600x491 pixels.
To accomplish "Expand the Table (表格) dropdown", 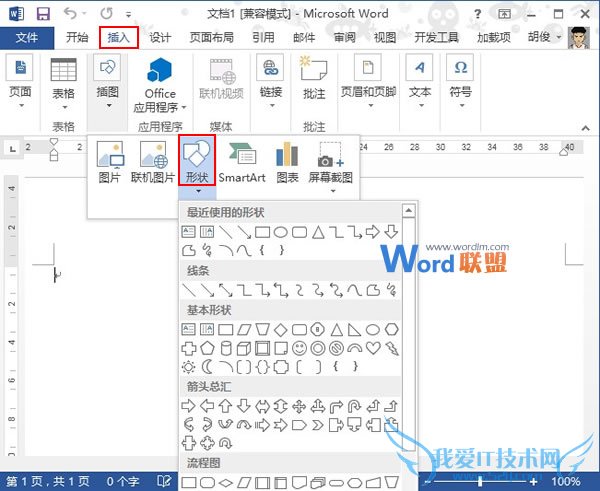I will click(x=64, y=107).
